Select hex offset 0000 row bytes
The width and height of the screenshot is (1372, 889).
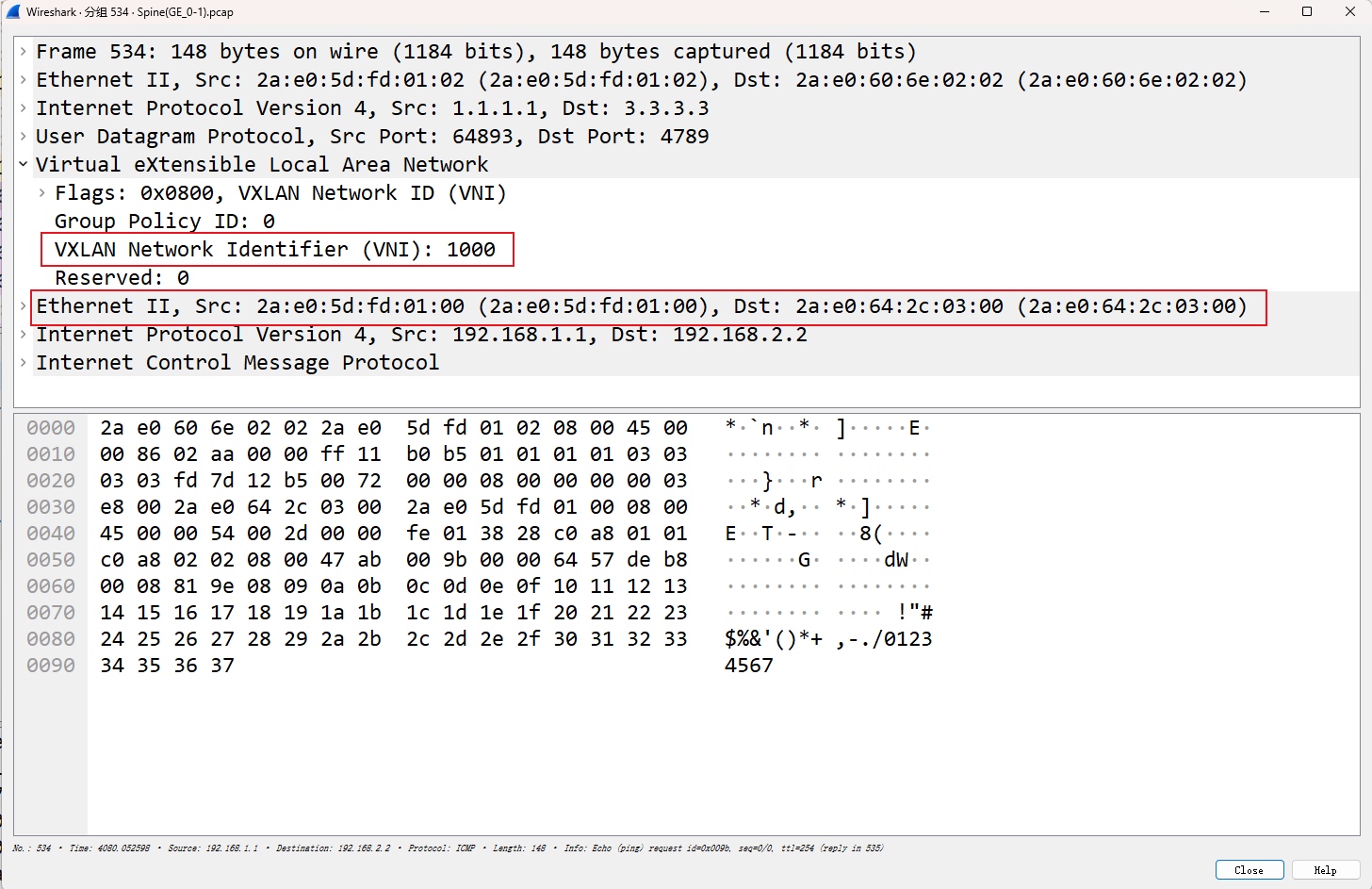click(394, 427)
